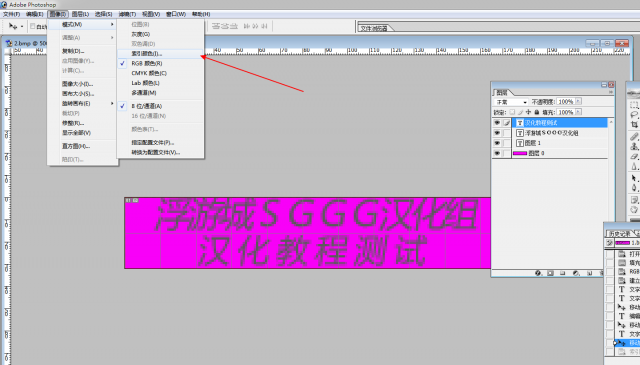Open the fill slider arrow in Layers

578,112
